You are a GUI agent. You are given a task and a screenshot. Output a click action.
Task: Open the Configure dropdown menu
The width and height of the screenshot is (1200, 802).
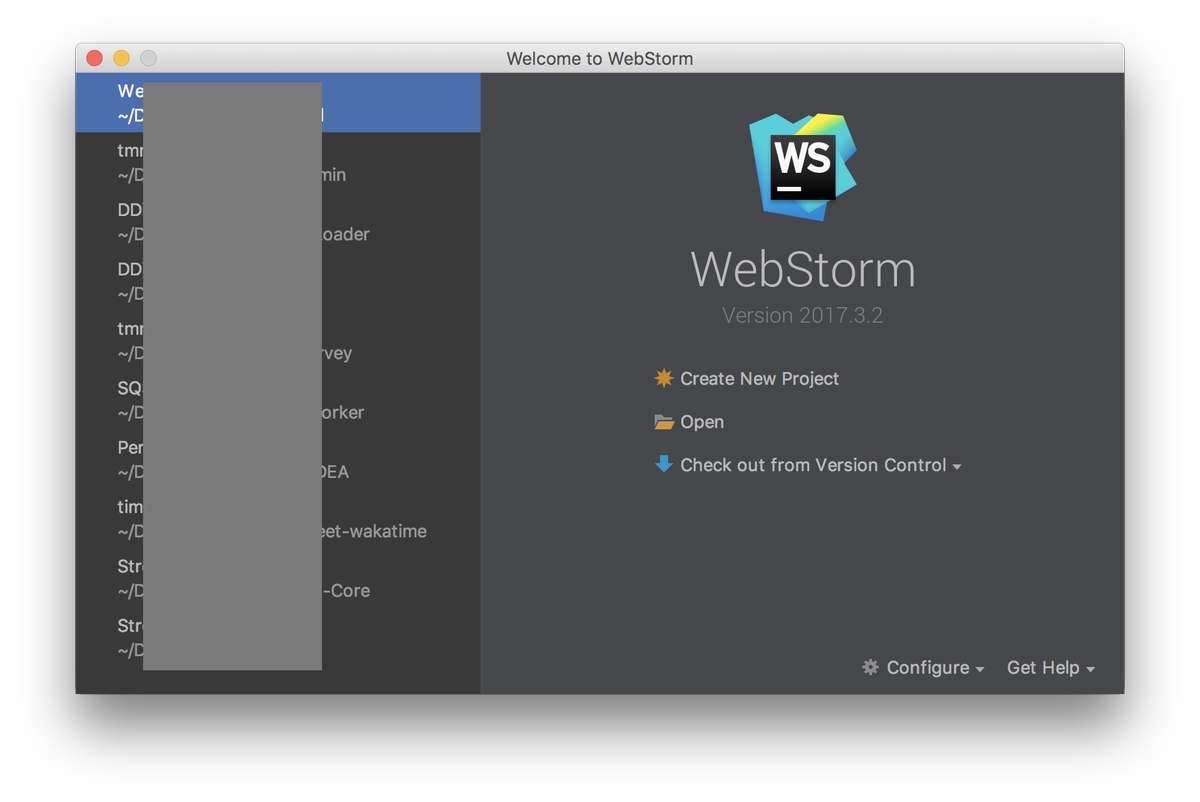click(923, 668)
